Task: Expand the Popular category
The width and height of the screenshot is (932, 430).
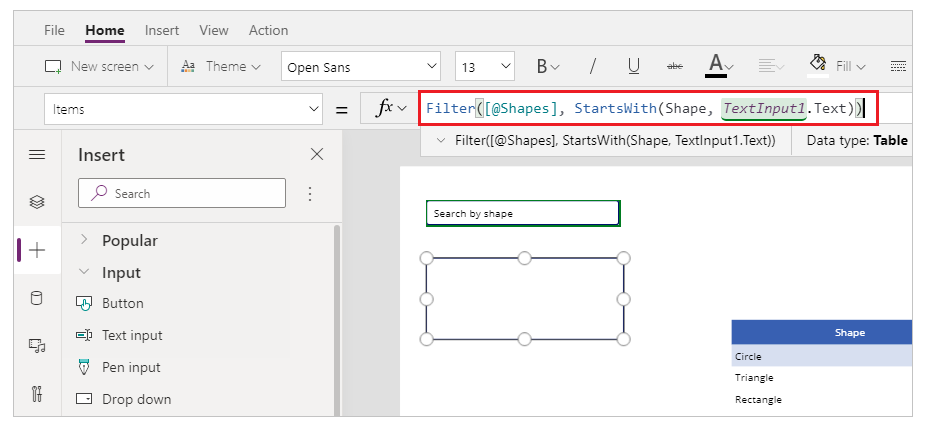Action: 84,239
